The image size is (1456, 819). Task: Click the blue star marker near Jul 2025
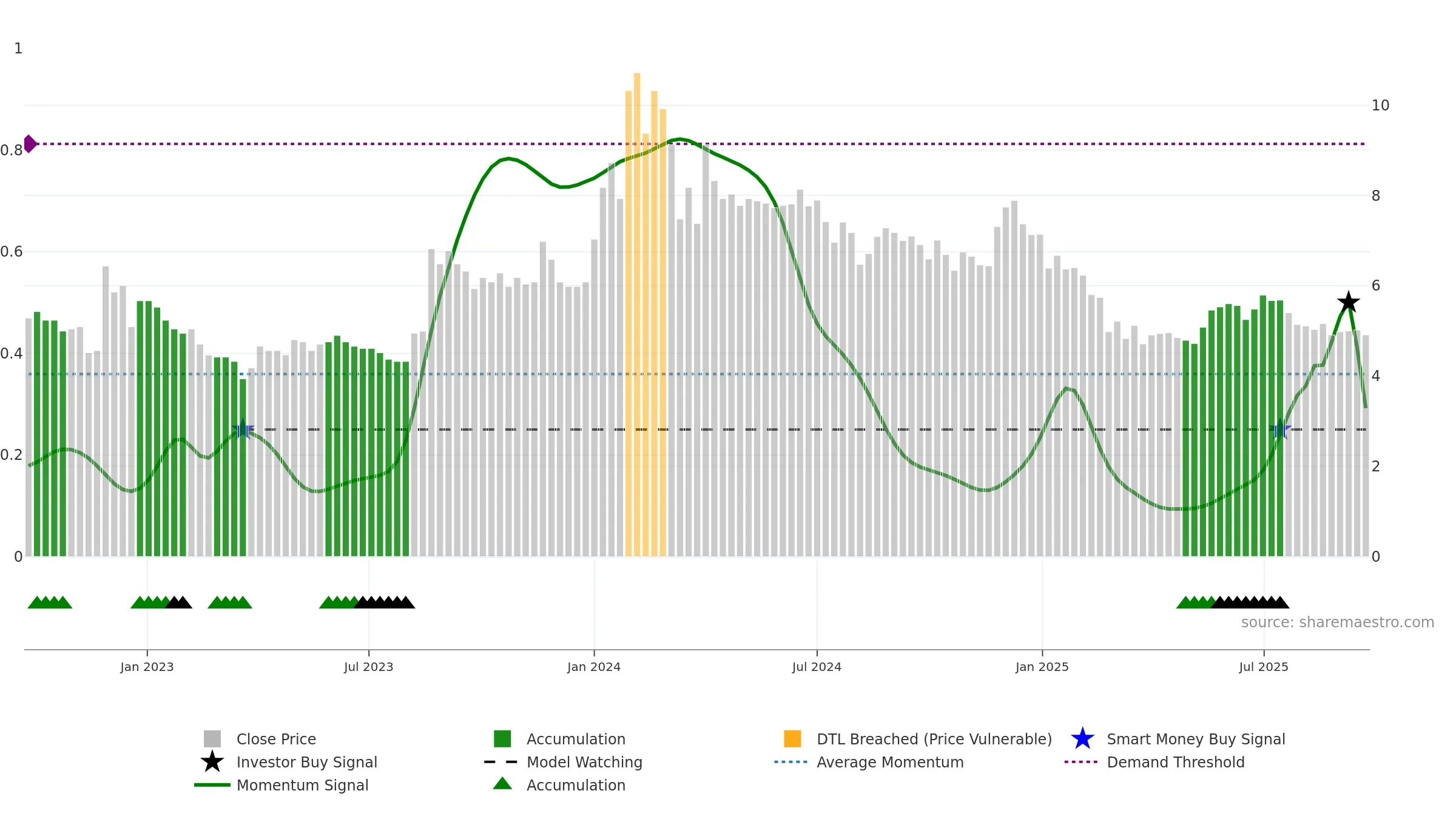(1280, 430)
